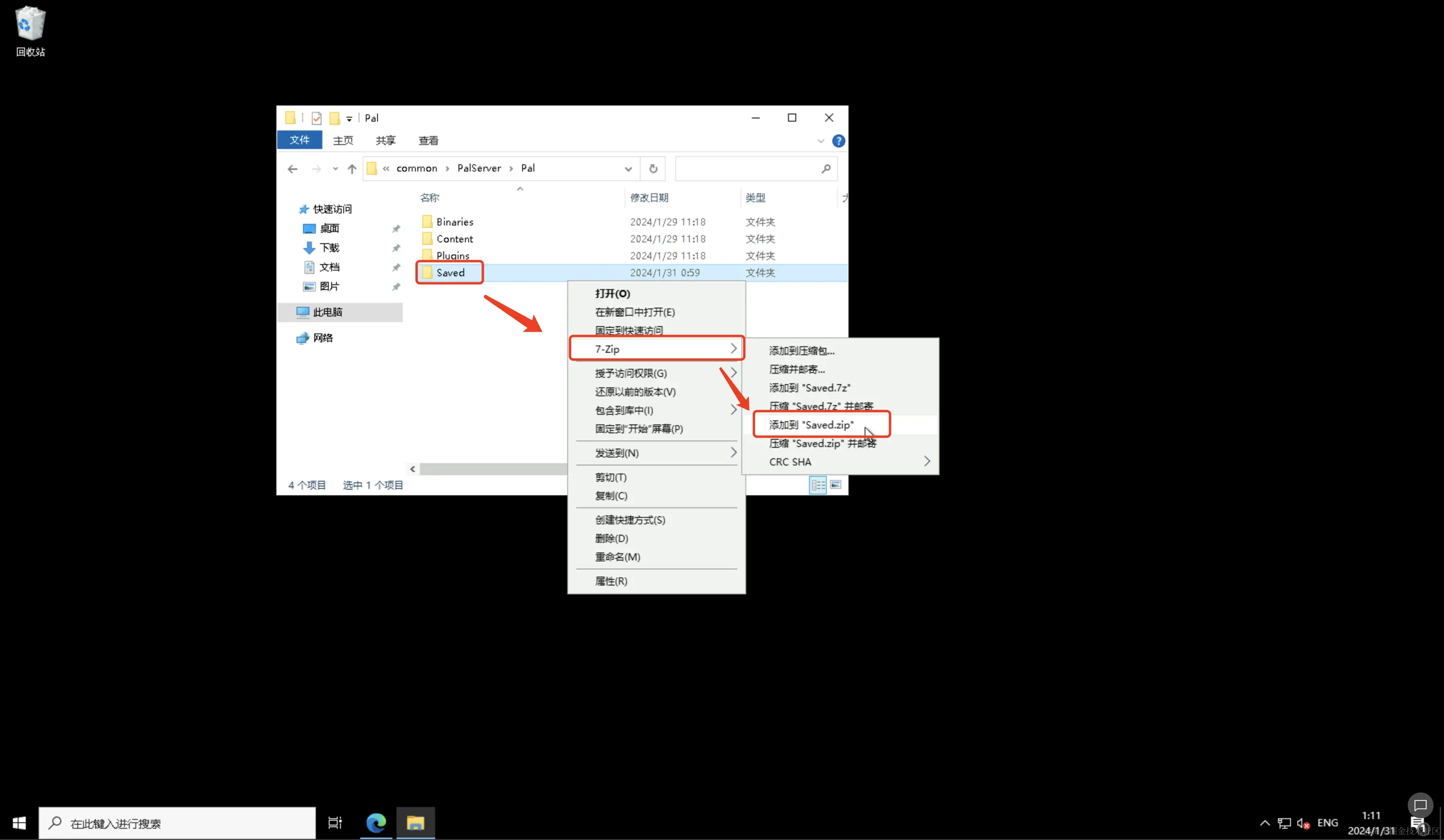Go up one folder level with the up arrow
Viewport: 1444px width, 840px height.
(x=352, y=168)
